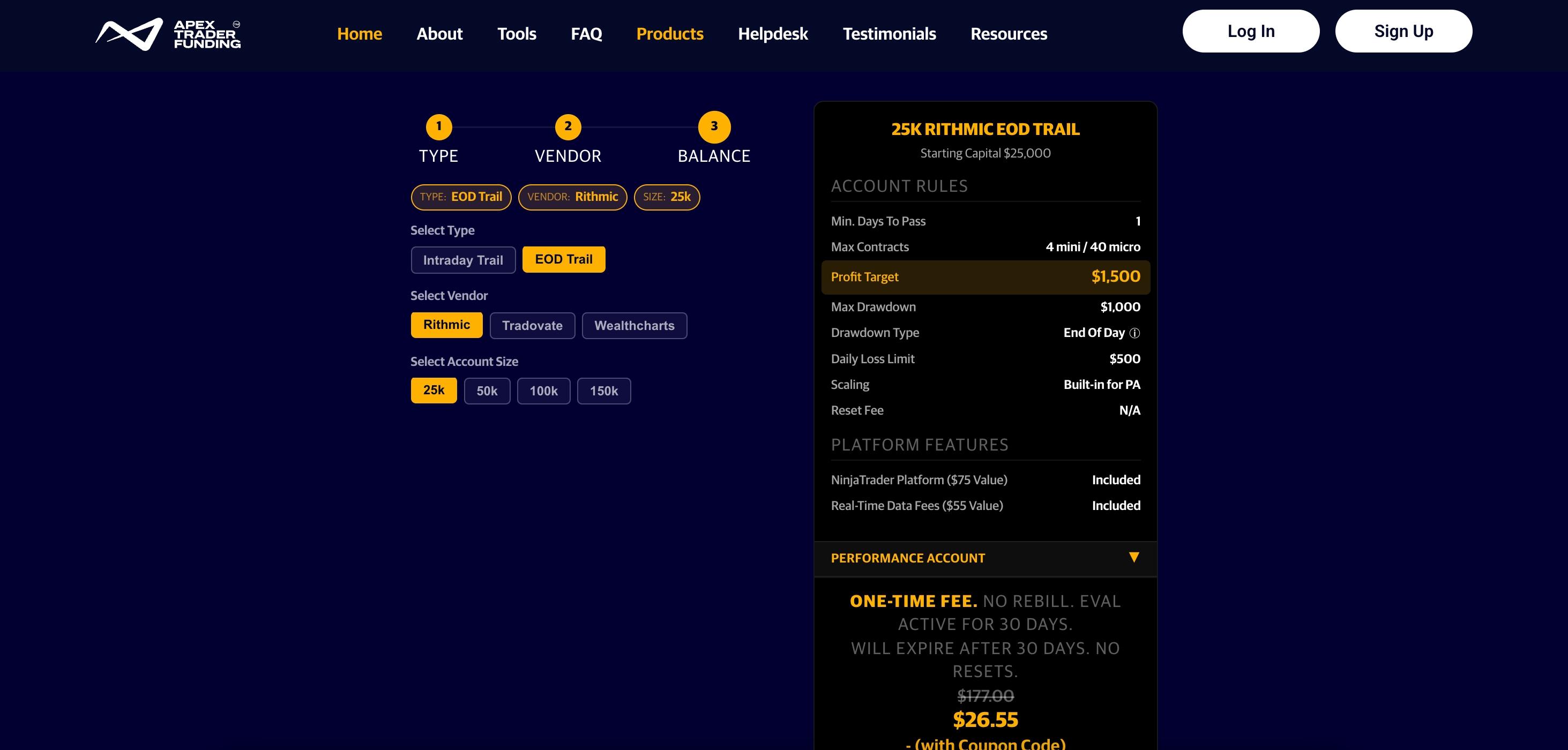Click the Log In button

(1250, 31)
